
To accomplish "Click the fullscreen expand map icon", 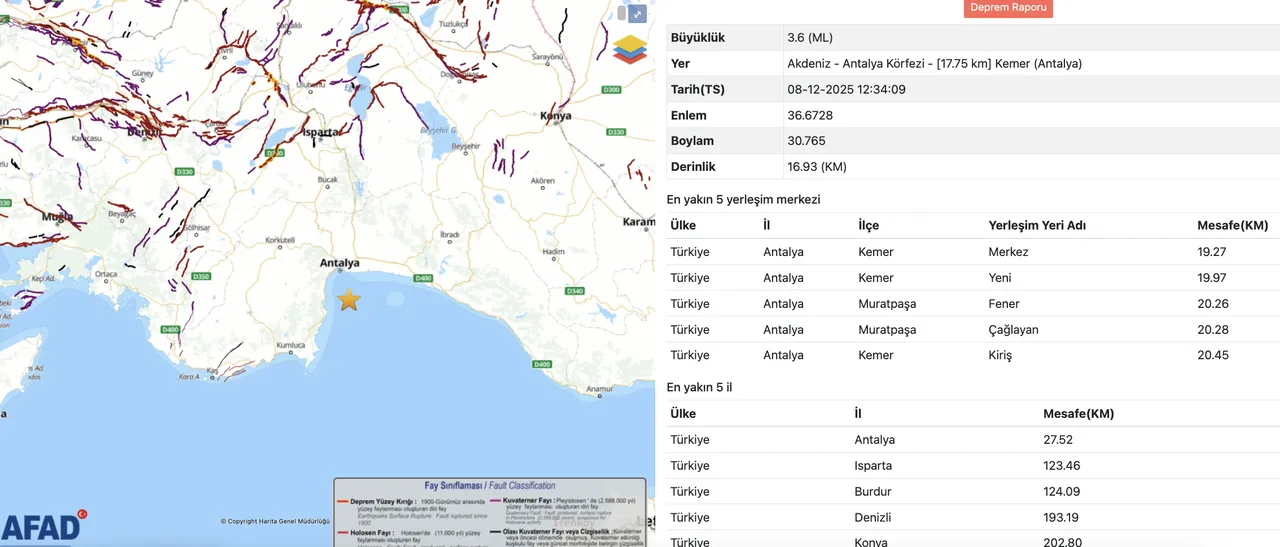I will click(x=637, y=14).
